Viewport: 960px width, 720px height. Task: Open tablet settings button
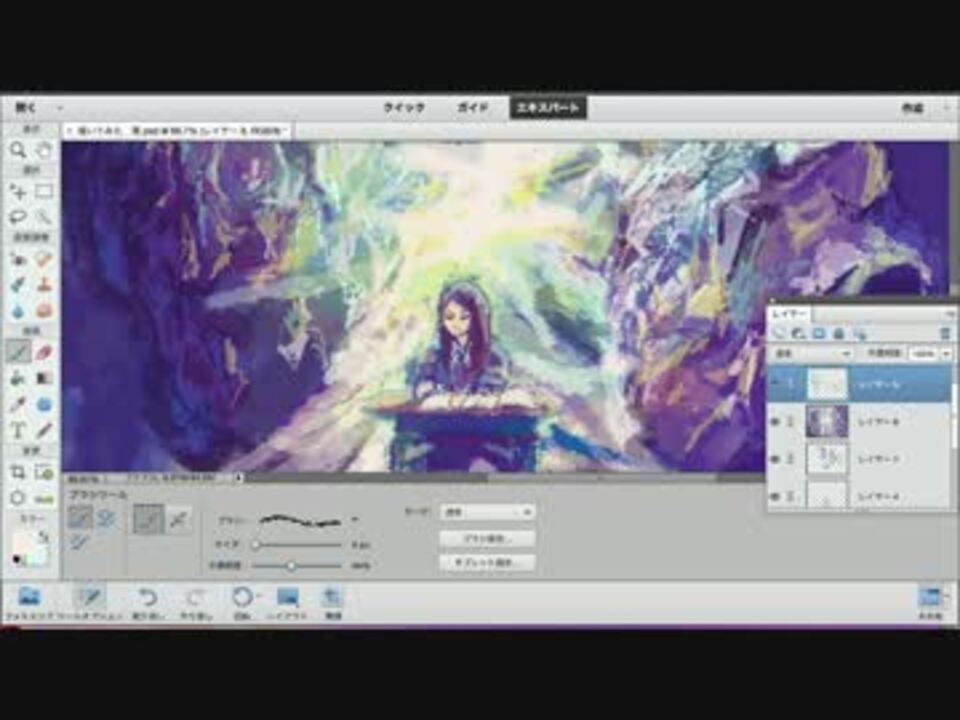487,562
